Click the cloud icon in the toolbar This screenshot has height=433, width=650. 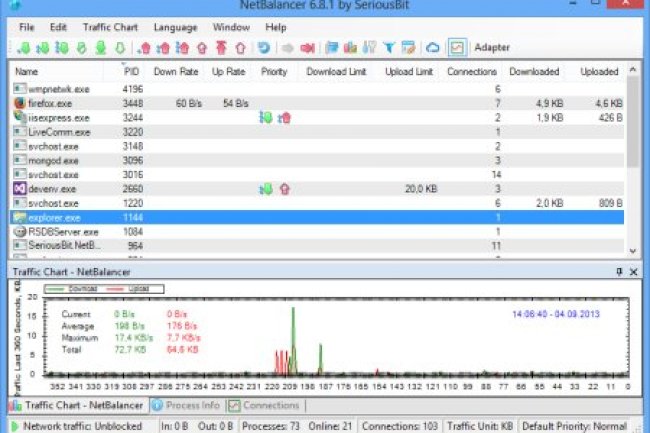[x=433, y=47]
